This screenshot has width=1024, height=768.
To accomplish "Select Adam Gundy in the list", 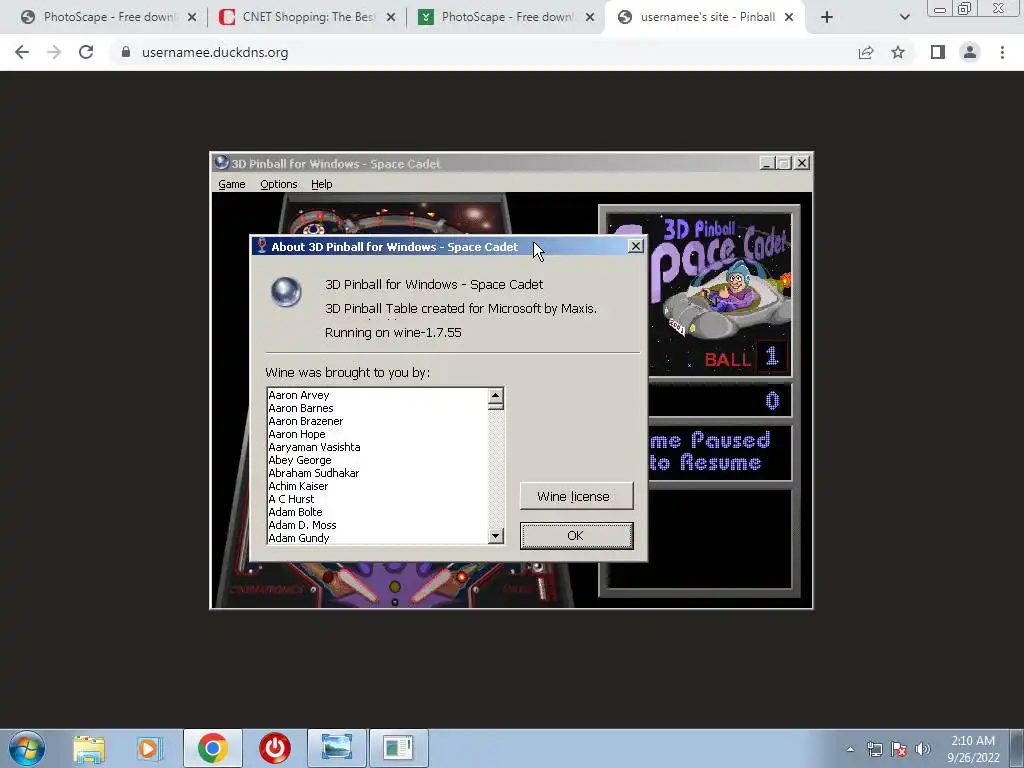I will tap(298, 539).
